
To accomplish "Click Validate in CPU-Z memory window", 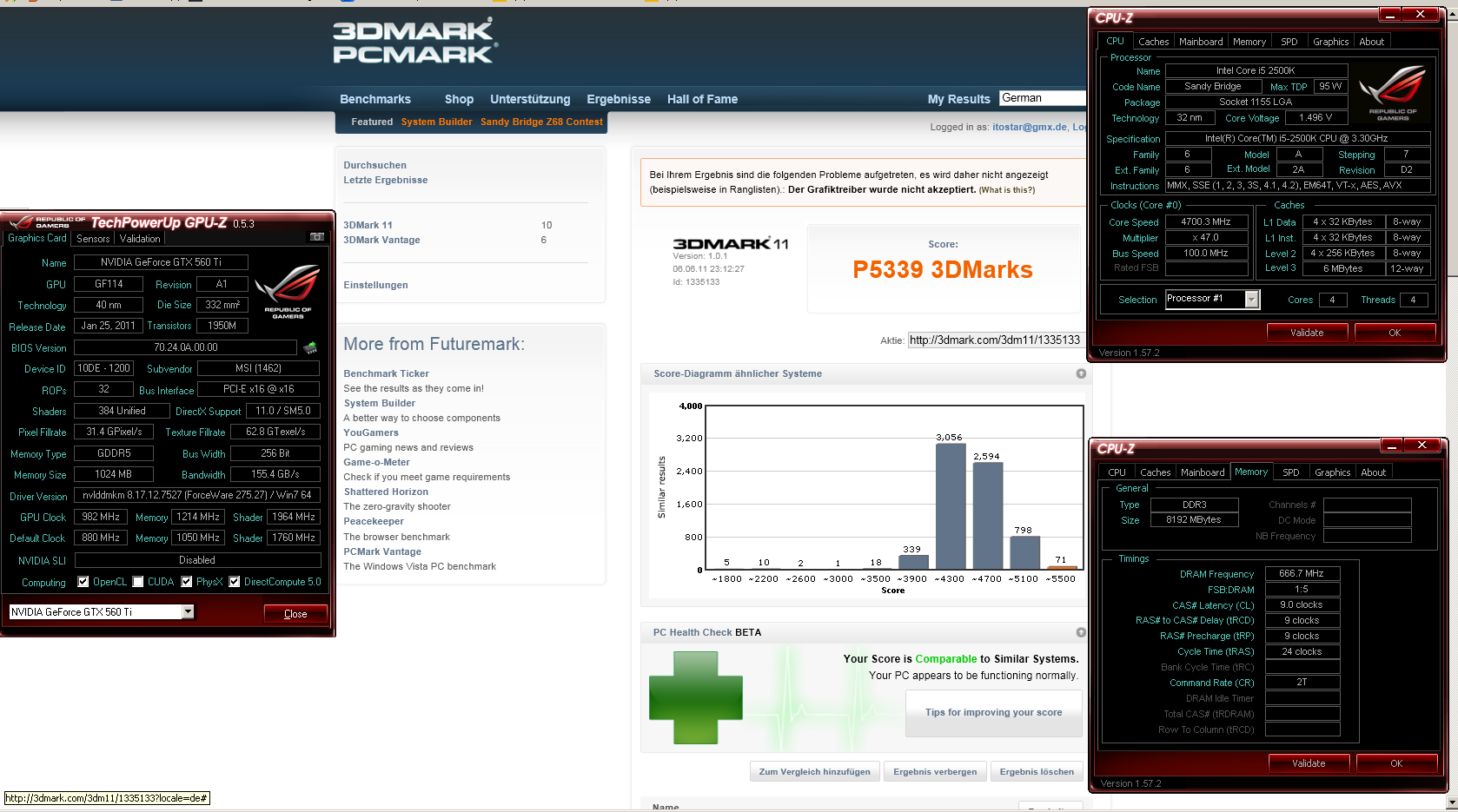I will 1309,763.
